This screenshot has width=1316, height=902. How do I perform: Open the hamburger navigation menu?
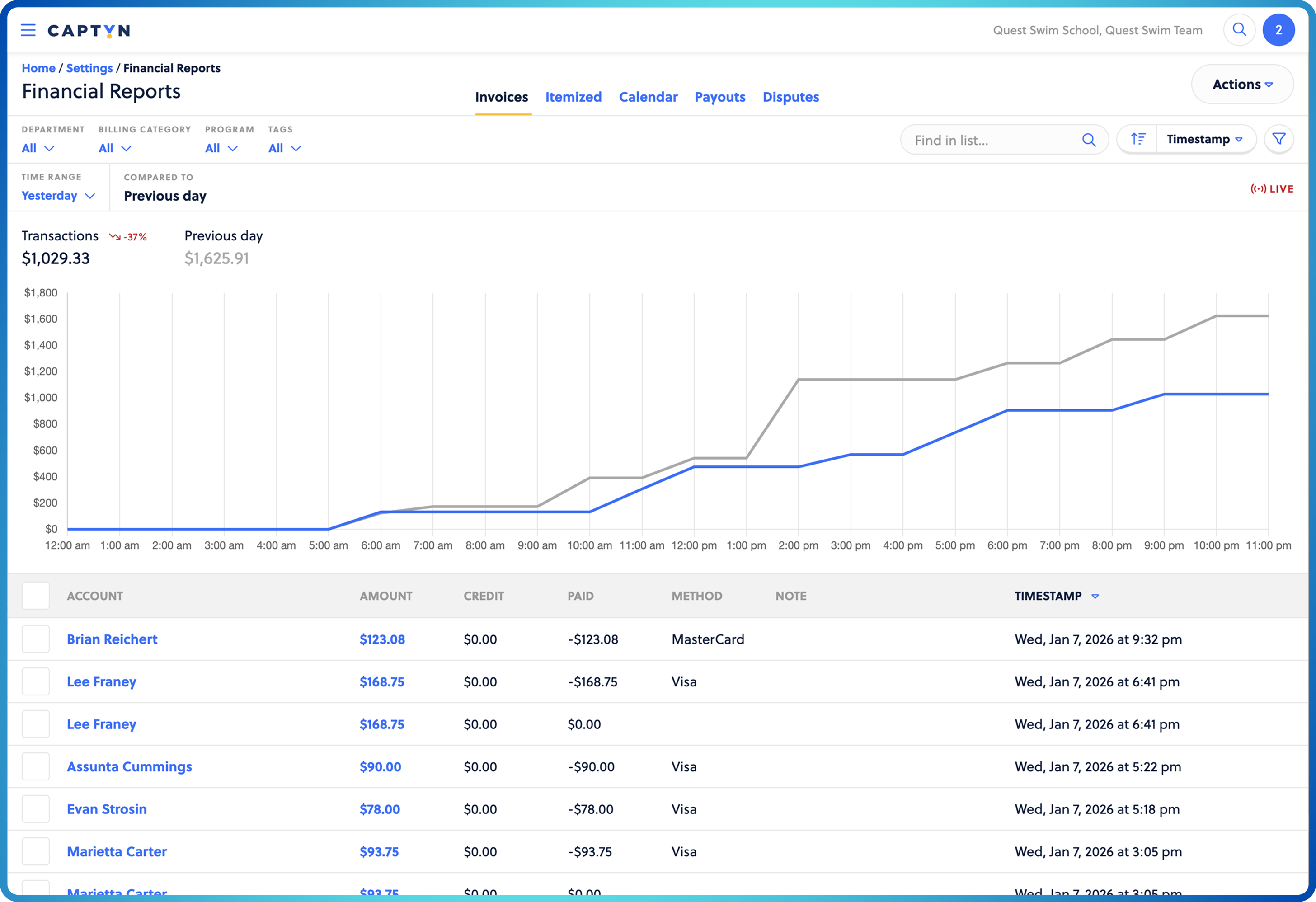[28, 30]
